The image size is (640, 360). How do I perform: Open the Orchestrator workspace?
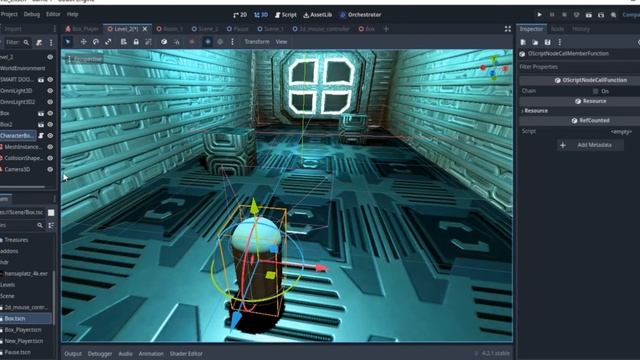click(360, 15)
